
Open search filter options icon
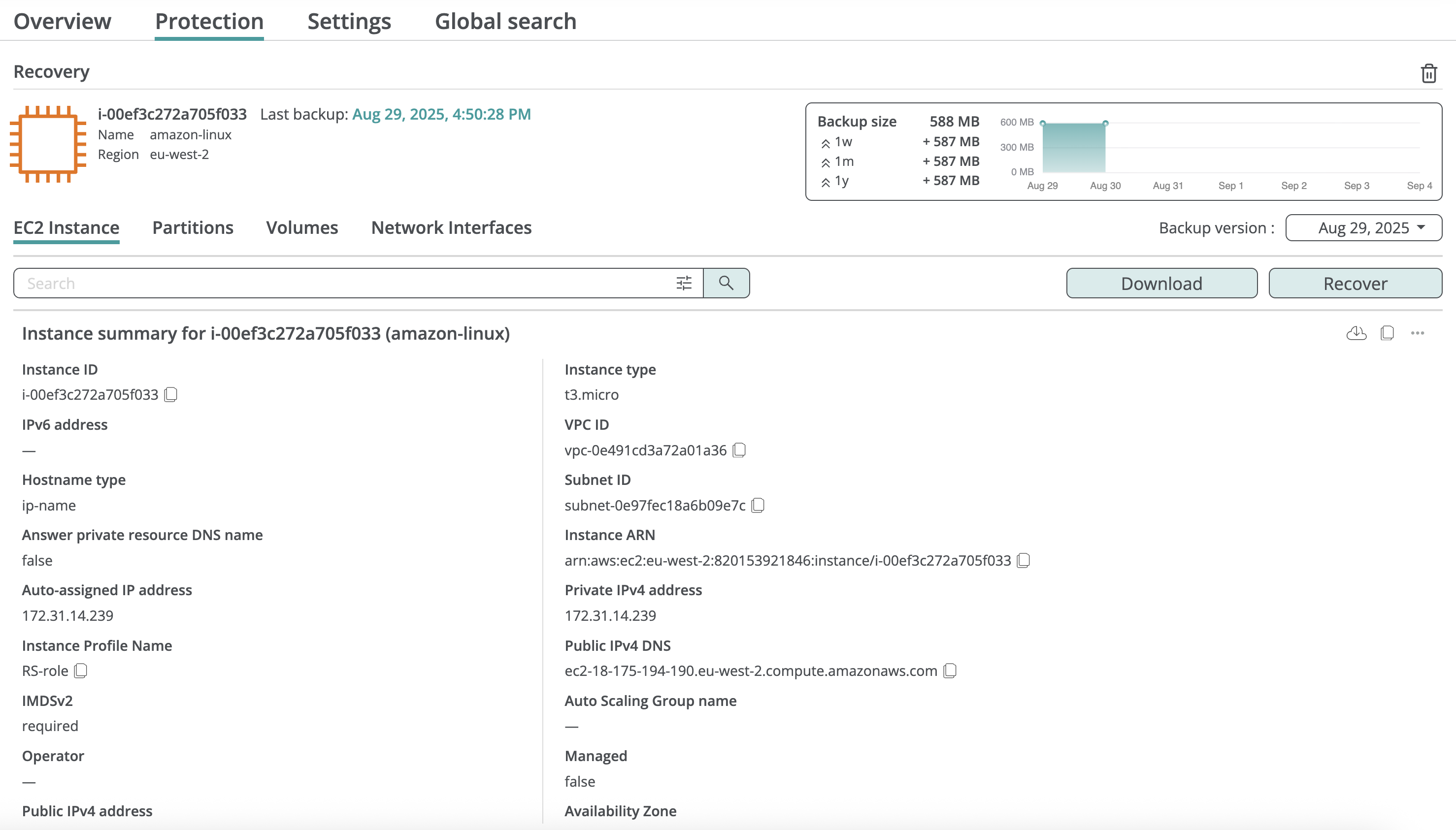[x=683, y=284]
